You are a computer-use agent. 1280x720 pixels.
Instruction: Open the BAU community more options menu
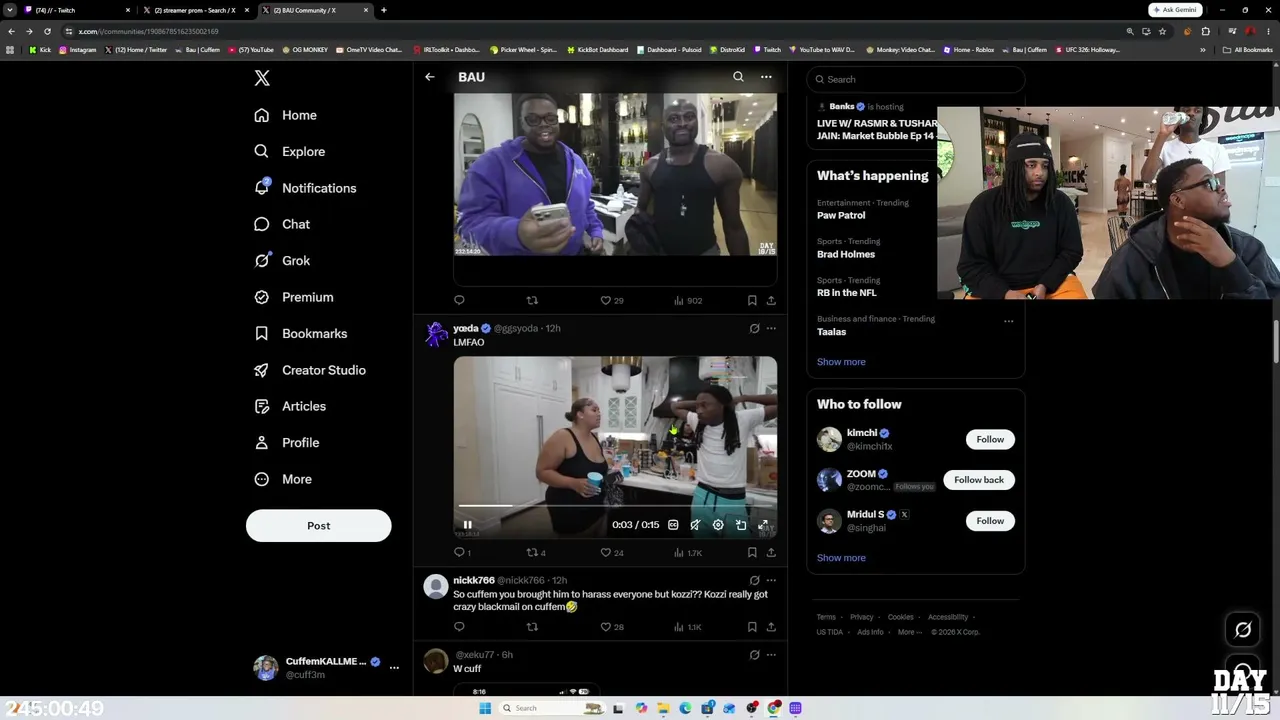[766, 77]
